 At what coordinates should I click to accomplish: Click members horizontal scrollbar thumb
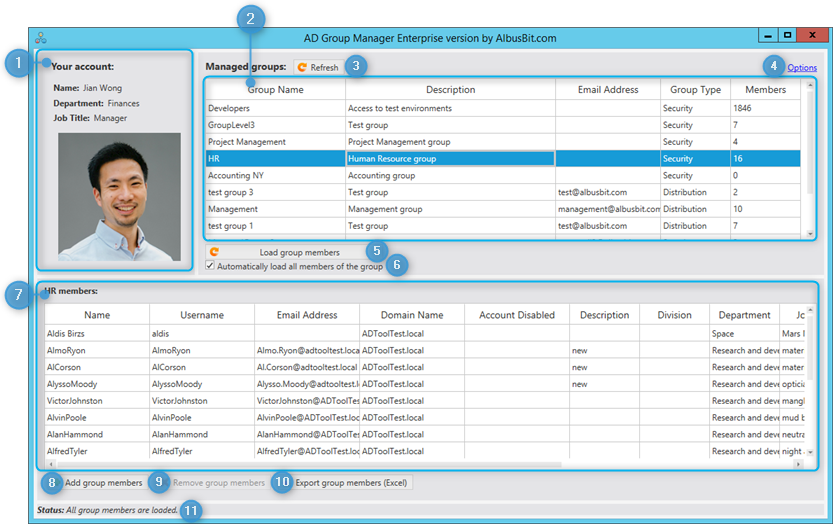[308, 464]
